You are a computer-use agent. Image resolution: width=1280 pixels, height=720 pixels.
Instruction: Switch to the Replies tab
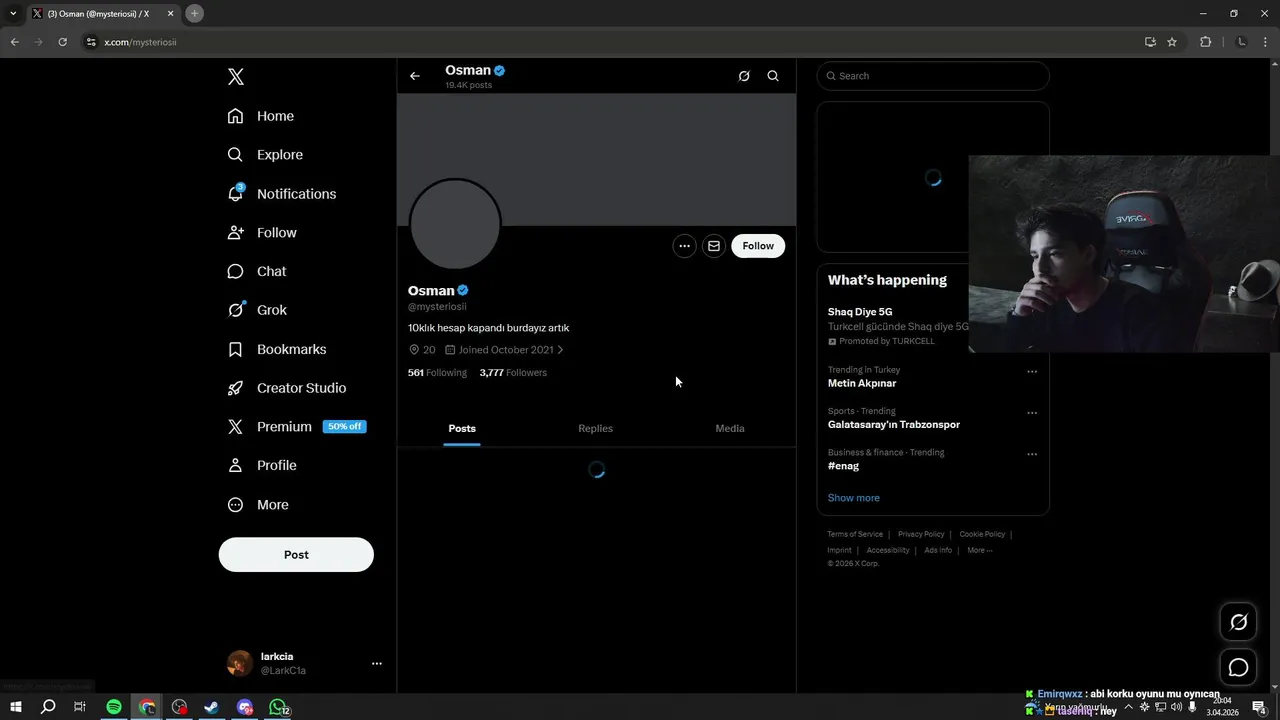(595, 428)
